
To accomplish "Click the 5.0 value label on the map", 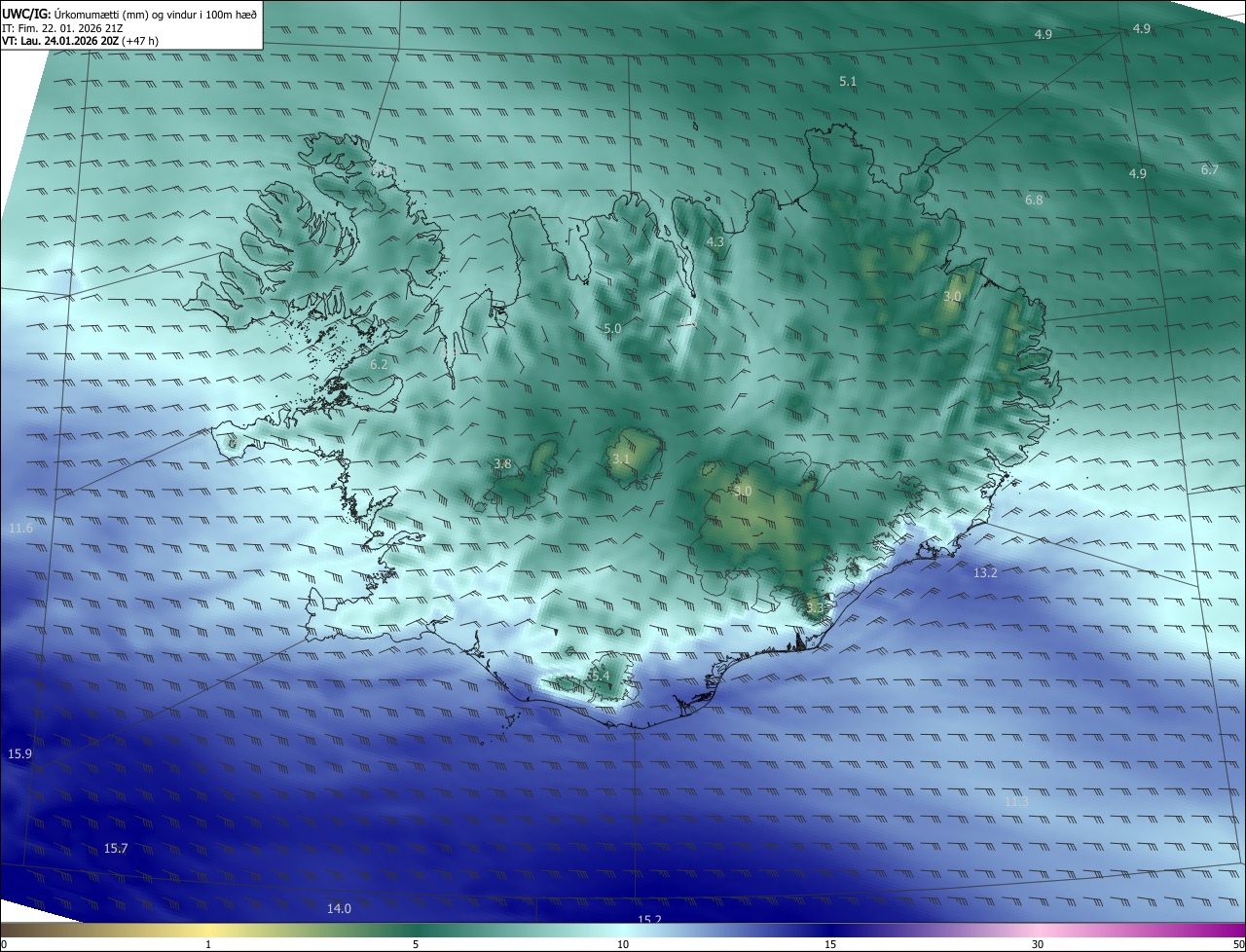I will [612, 329].
